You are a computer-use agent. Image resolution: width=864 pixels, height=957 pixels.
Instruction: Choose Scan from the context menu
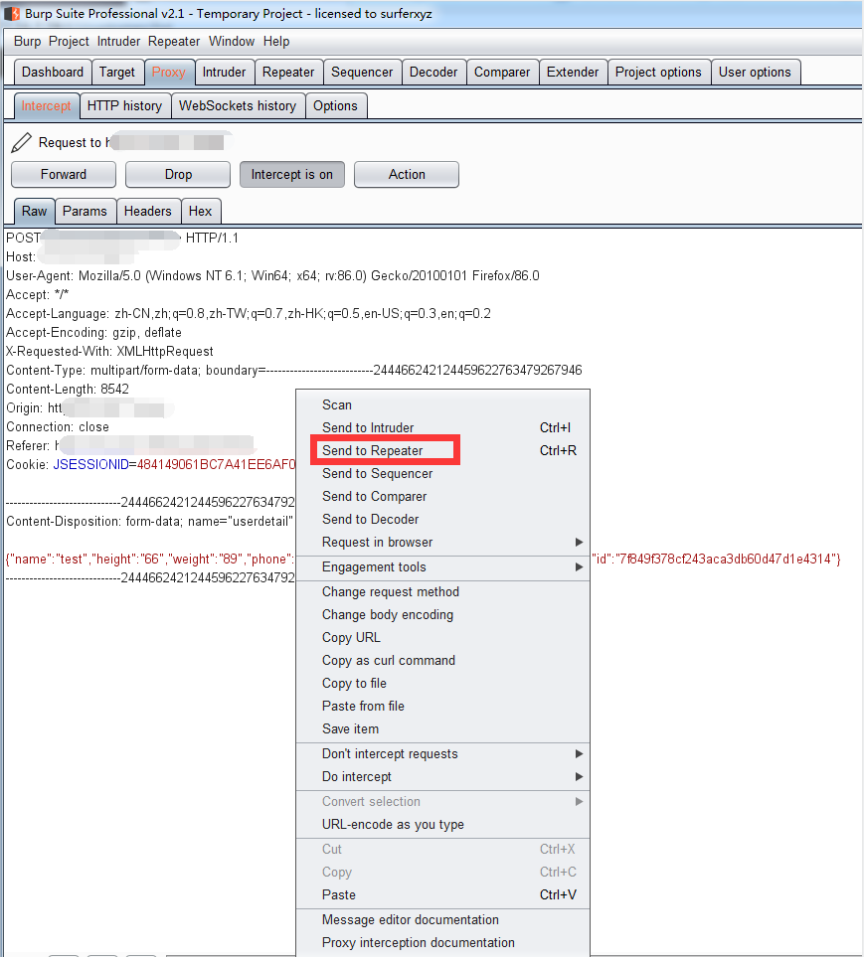pyautogui.click(x=443, y=405)
